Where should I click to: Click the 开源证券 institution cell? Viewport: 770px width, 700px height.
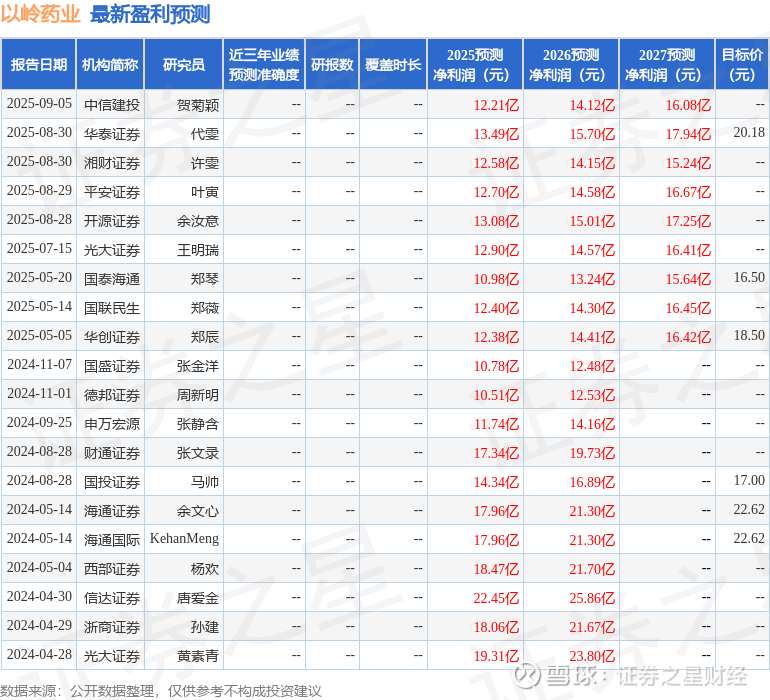click(112, 221)
